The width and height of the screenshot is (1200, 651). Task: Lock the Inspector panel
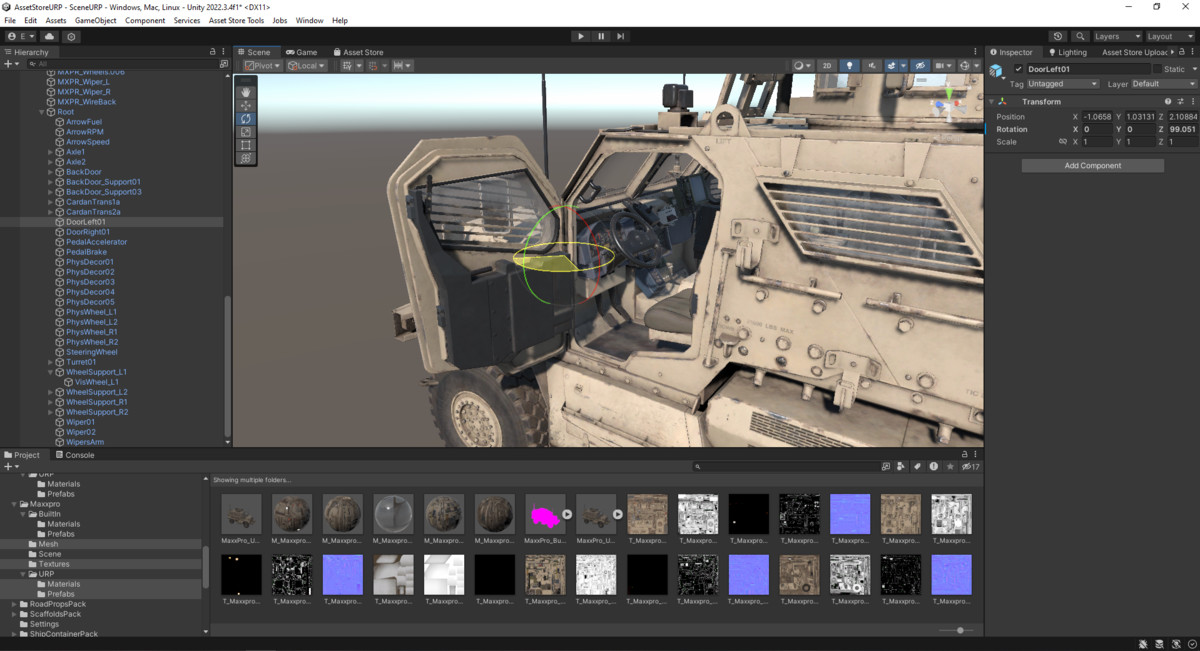coord(1181,52)
